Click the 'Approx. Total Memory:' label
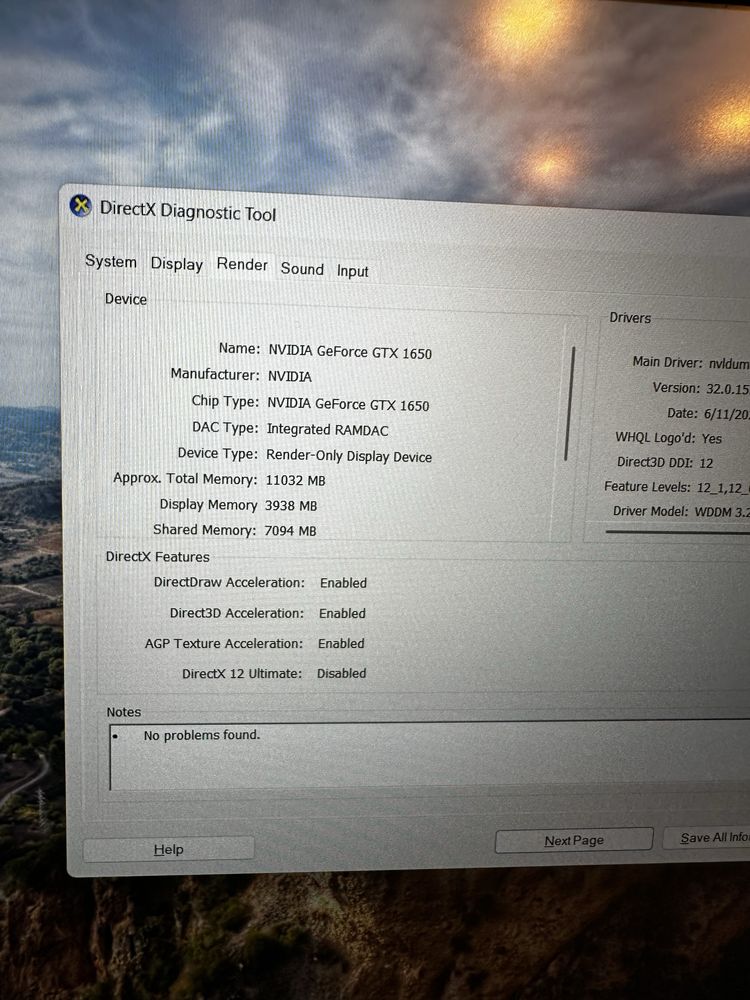The height and width of the screenshot is (1000, 750). tap(185, 479)
